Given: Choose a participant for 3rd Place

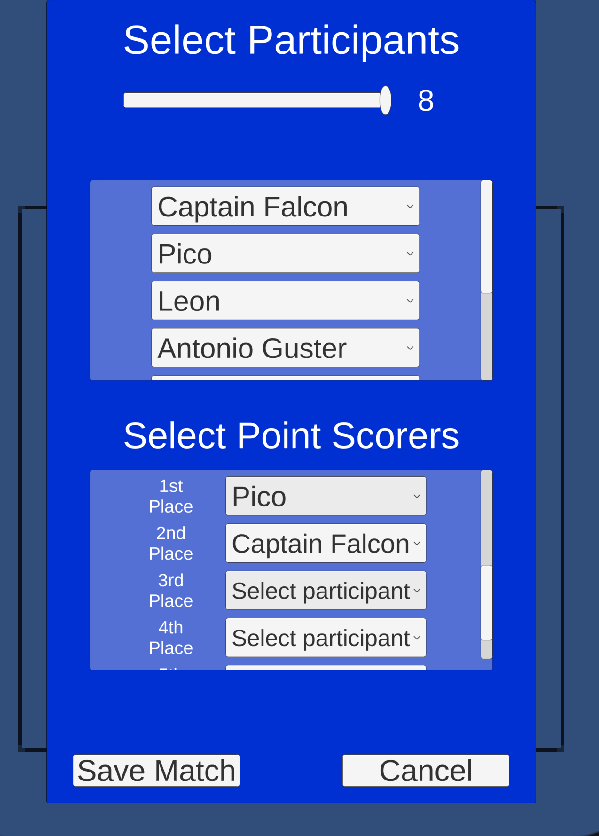Looking at the screenshot, I should 326,590.
